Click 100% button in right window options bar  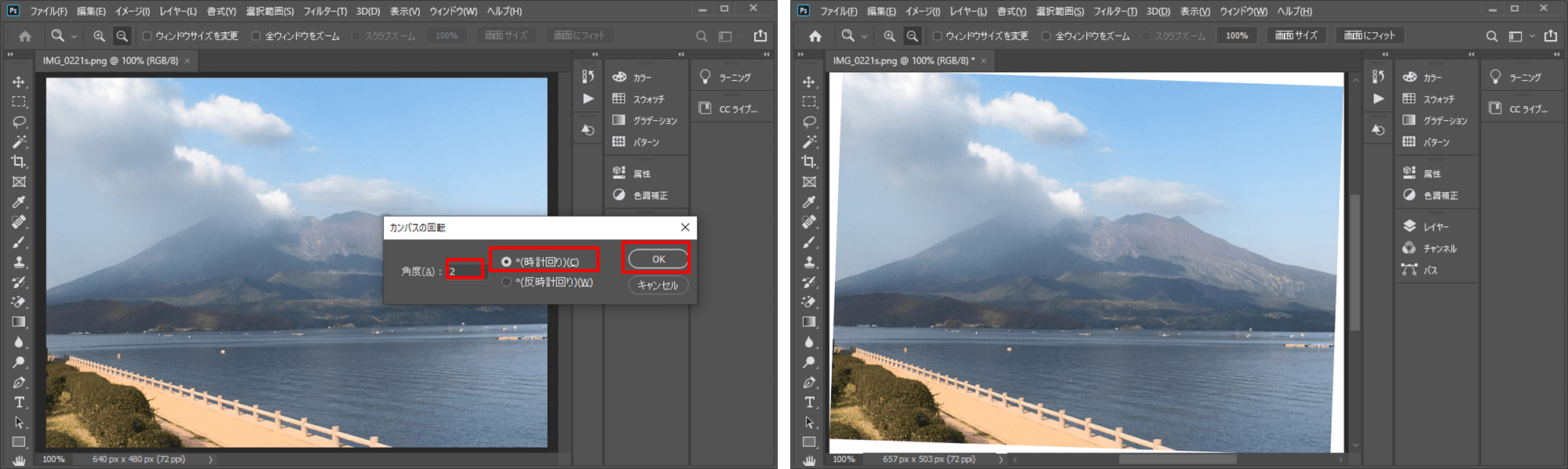[1237, 35]
